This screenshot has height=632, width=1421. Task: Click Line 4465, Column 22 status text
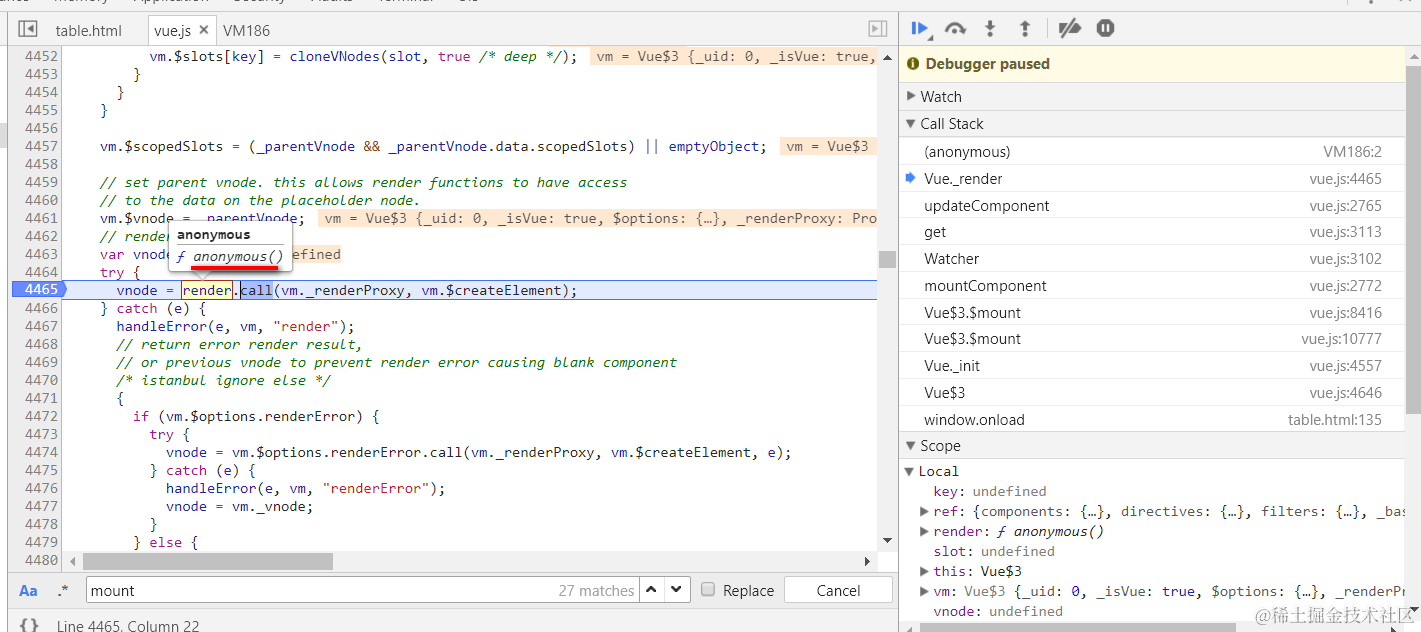coord(128,626)
